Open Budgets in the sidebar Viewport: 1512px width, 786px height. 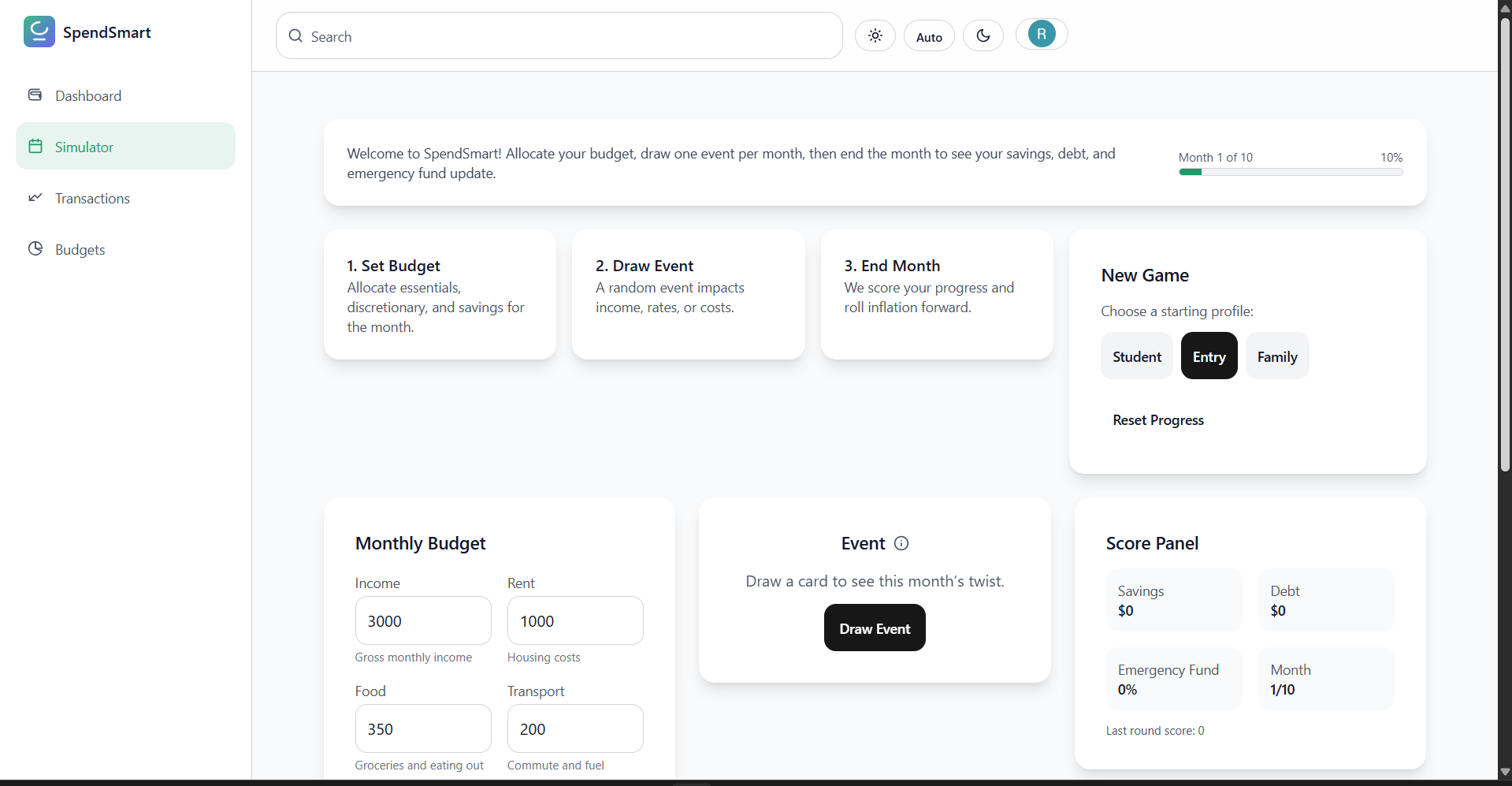click(x=126, y=249)
